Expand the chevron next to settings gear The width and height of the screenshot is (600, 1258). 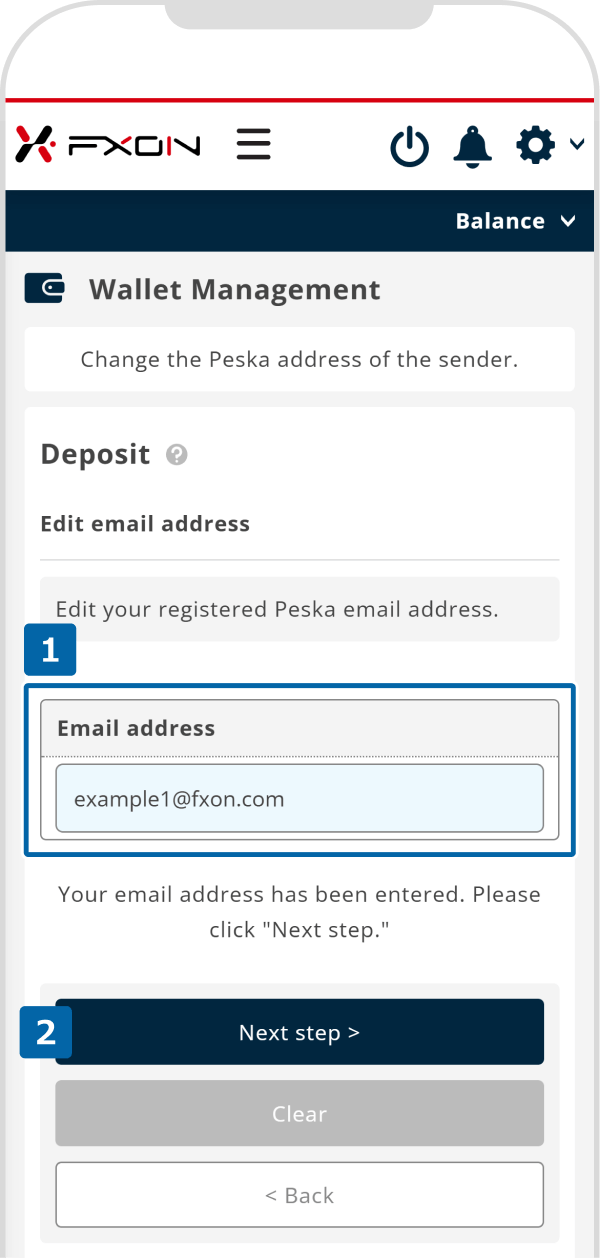tap(577, 145)
